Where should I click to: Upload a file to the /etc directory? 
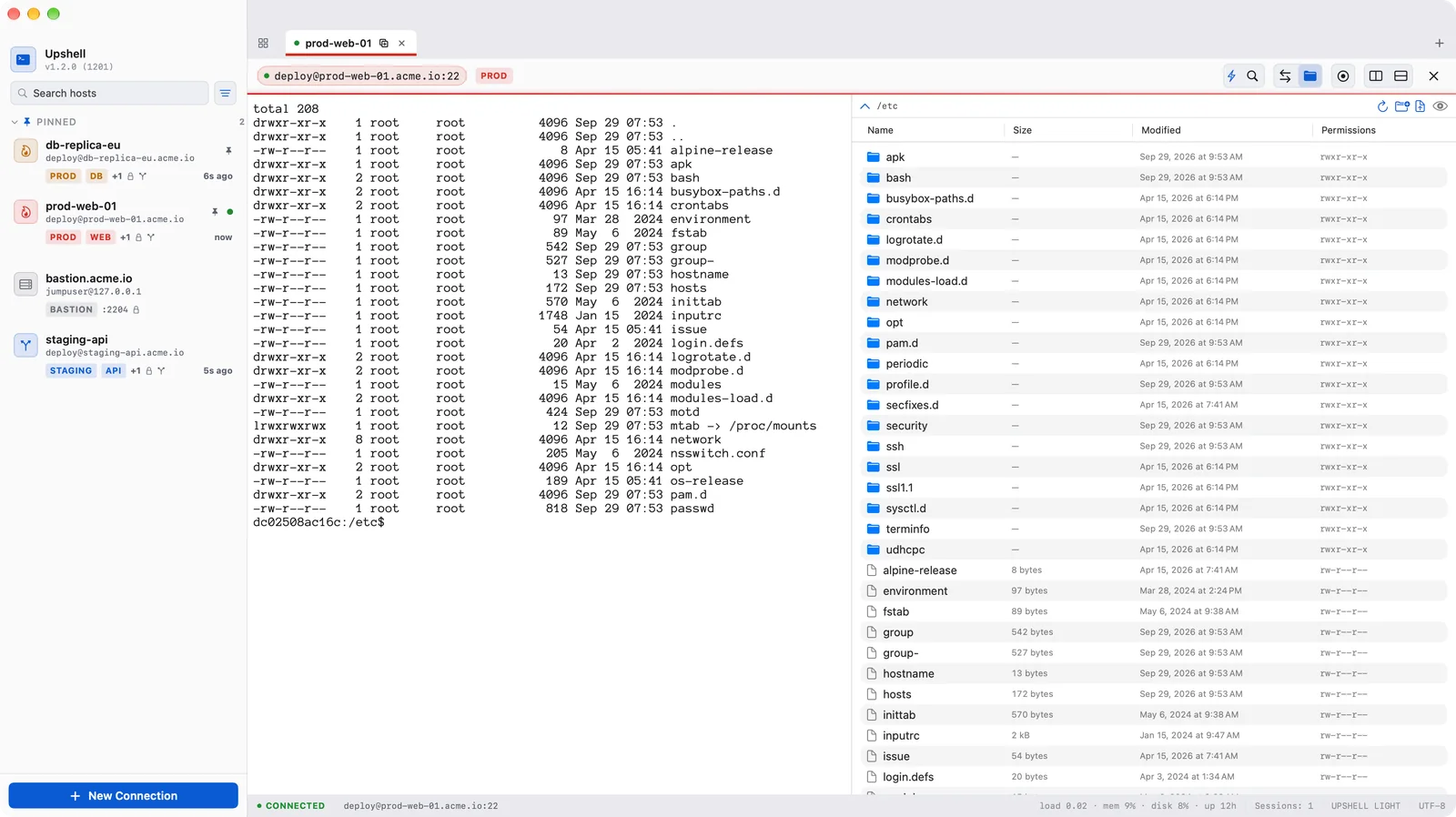pos(1420,106)
